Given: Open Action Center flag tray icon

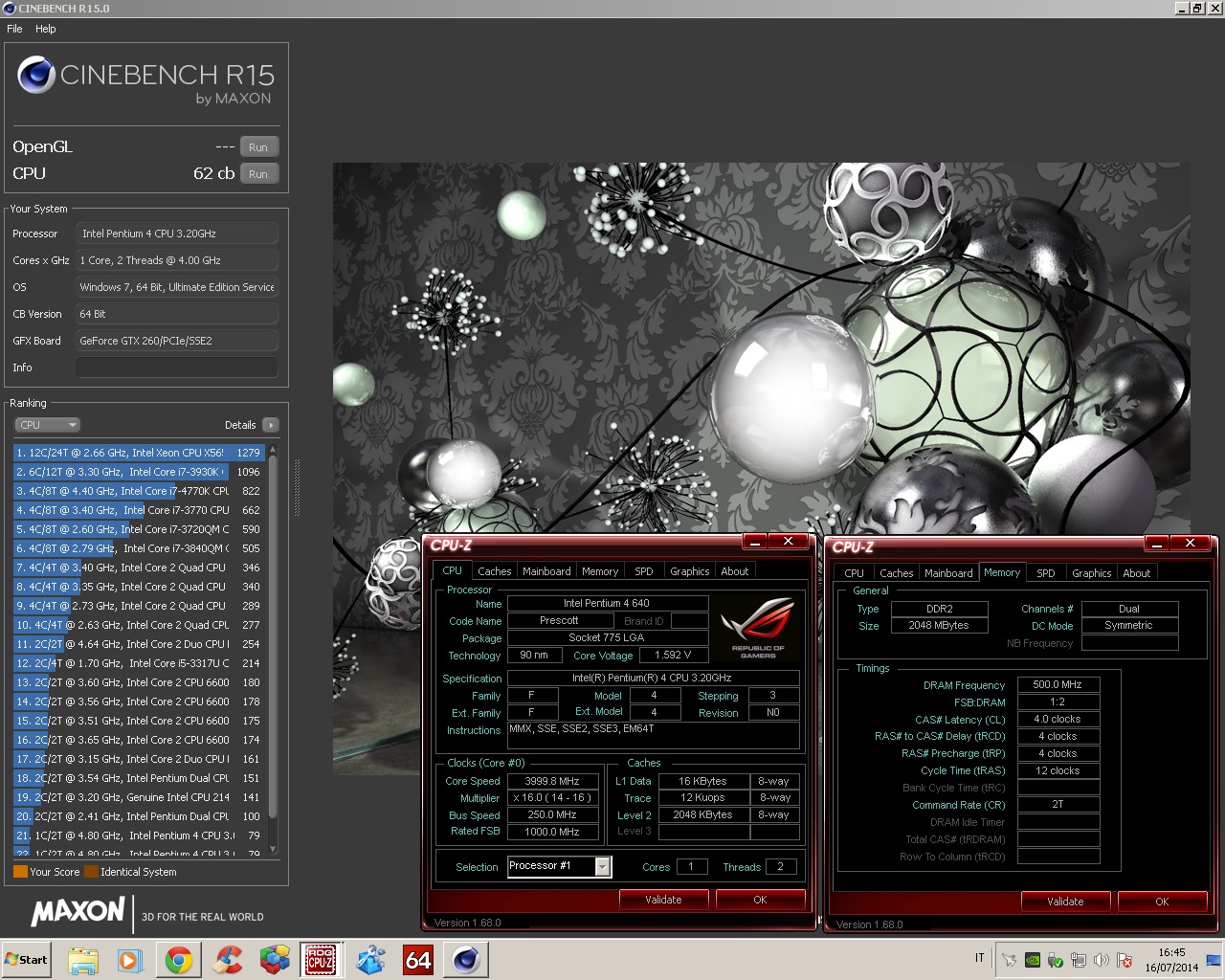Looking at the screenshot, I should (1125, 960).
